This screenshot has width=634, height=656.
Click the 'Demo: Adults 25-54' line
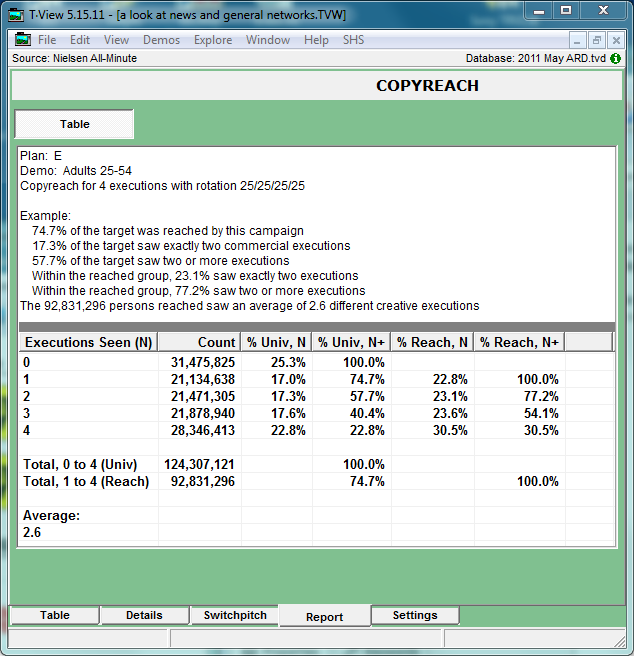[76, 171]
